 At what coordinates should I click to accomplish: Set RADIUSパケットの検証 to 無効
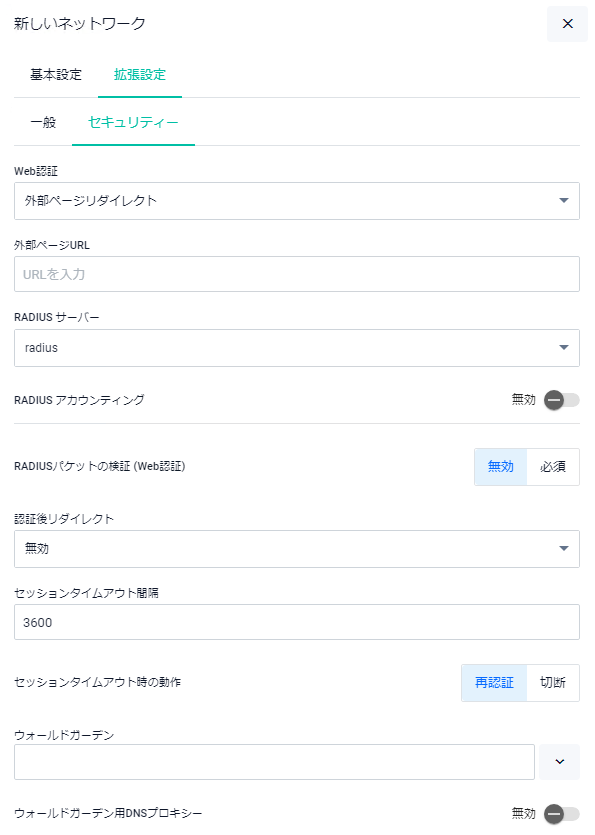(x=501, y=466)
